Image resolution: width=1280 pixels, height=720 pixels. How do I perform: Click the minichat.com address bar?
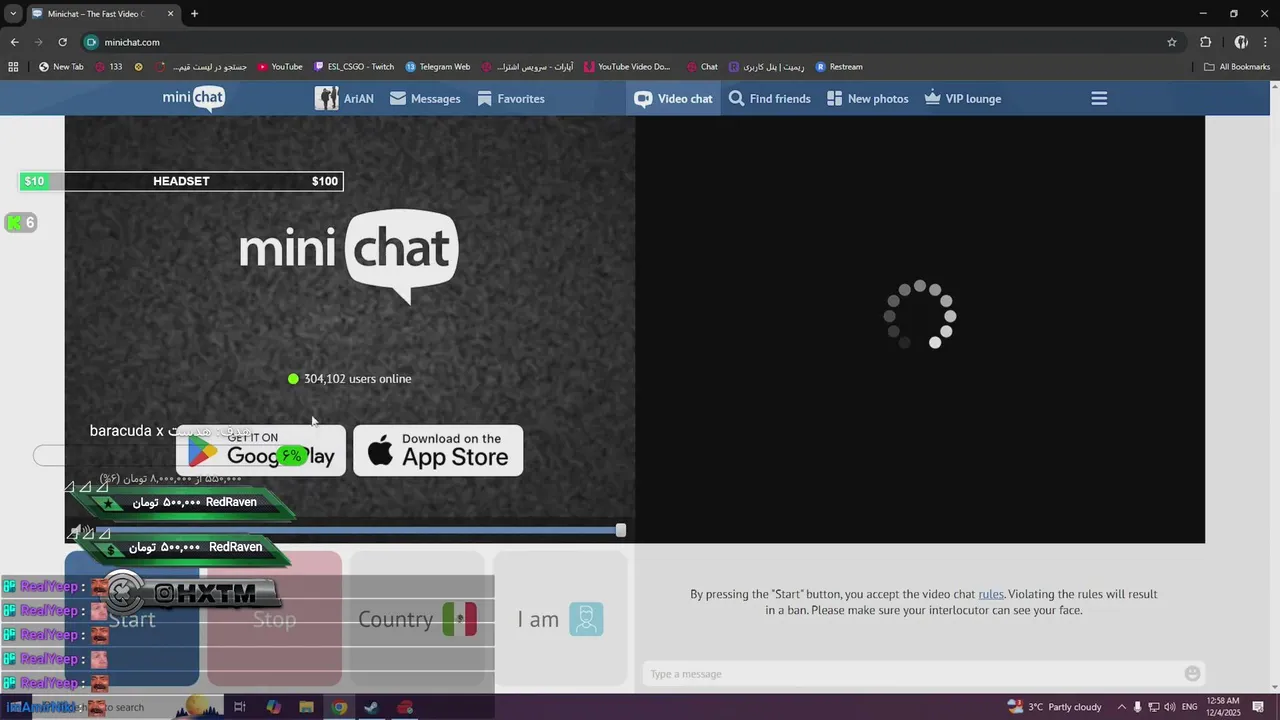[630, 42]
